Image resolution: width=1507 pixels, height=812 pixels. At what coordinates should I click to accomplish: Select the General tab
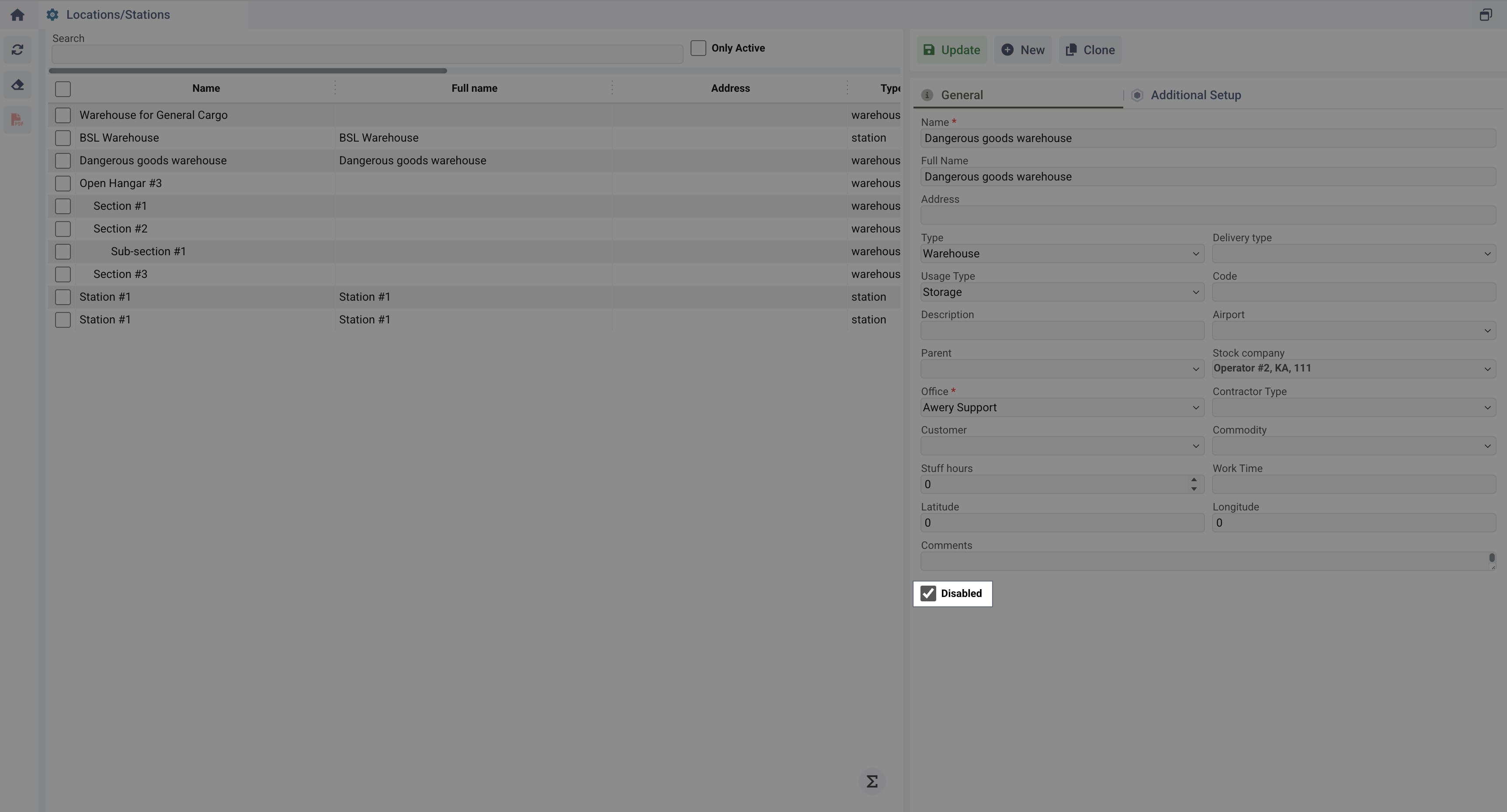(x=961, y=95)
